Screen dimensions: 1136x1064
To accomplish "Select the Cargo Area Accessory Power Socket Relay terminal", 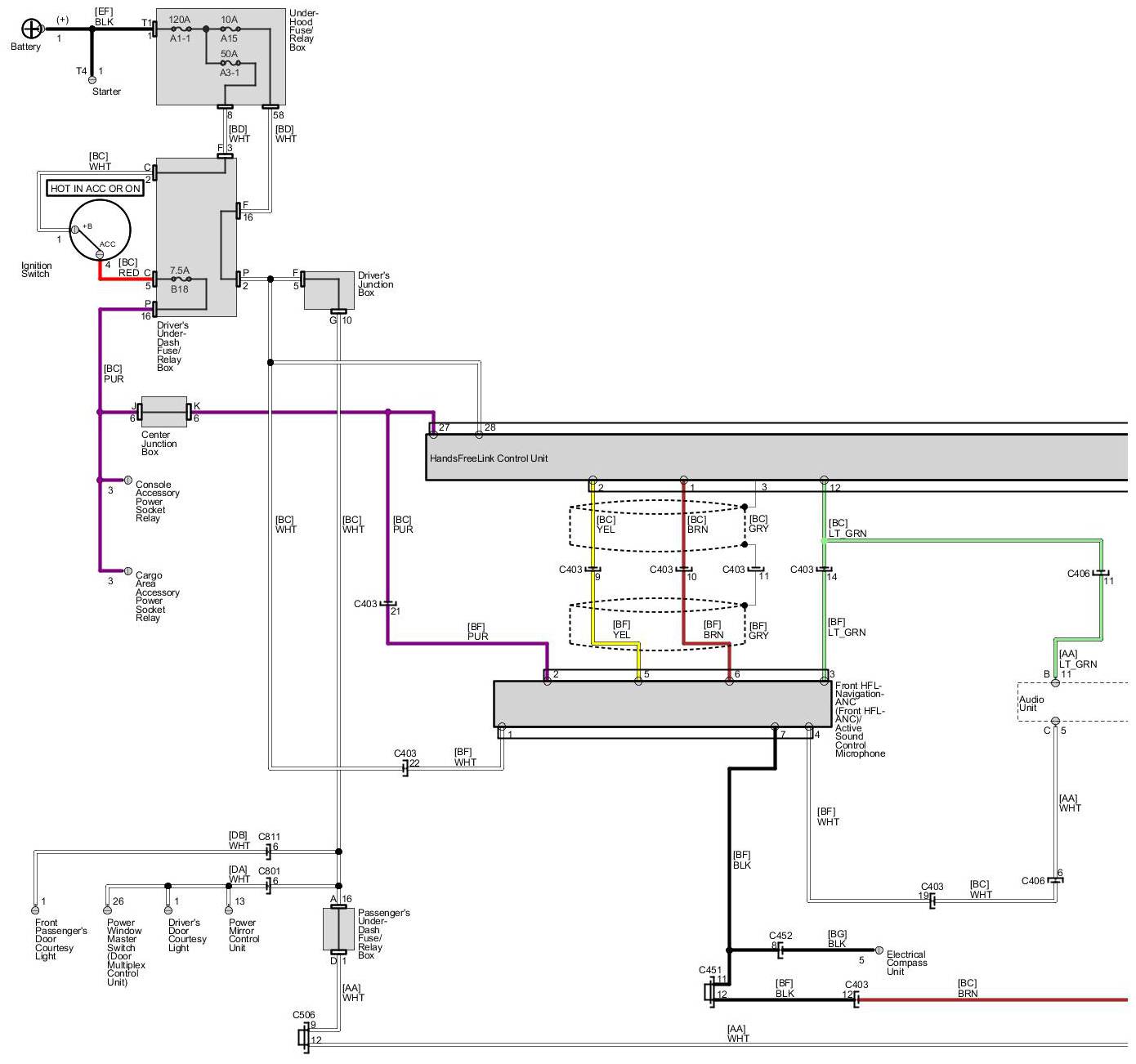I will [x=127, y=570].
